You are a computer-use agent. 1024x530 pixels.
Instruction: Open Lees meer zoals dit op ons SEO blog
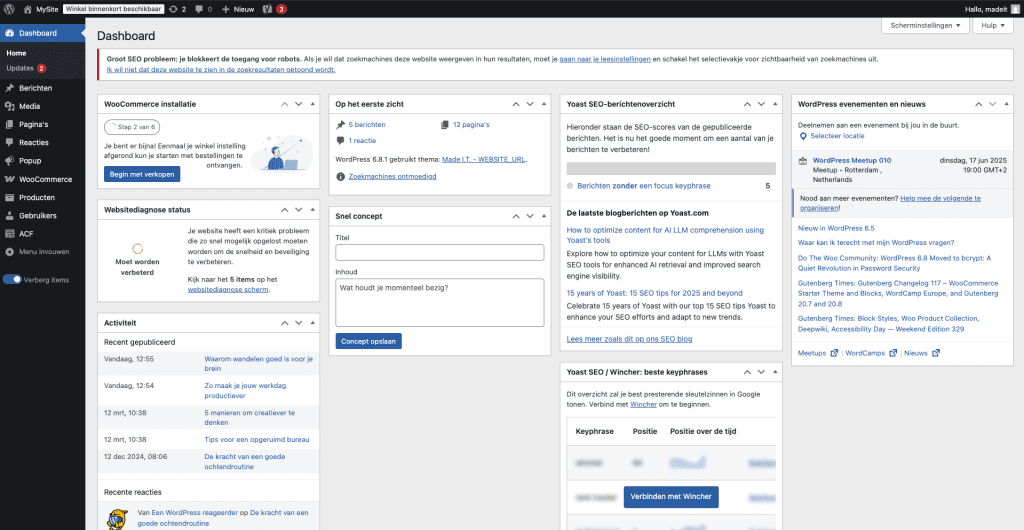pos(630,339)
